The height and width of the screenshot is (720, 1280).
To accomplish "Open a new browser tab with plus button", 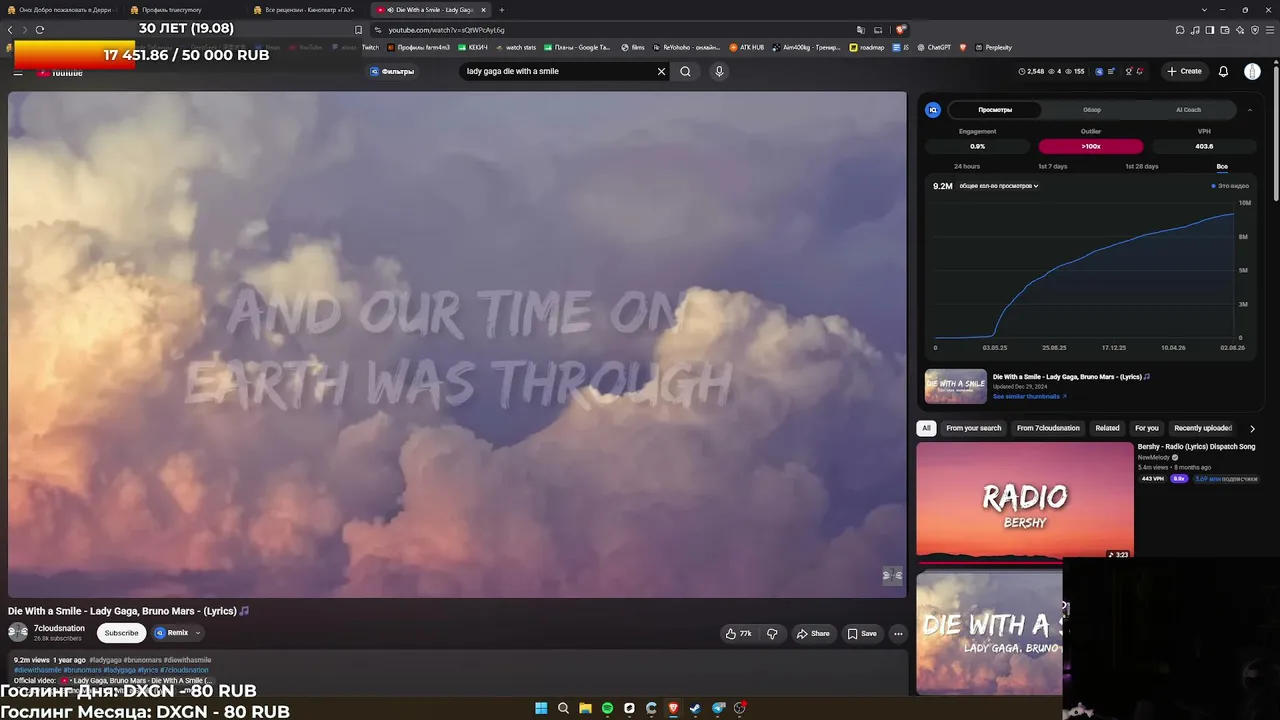I will (x=502, y=10).
